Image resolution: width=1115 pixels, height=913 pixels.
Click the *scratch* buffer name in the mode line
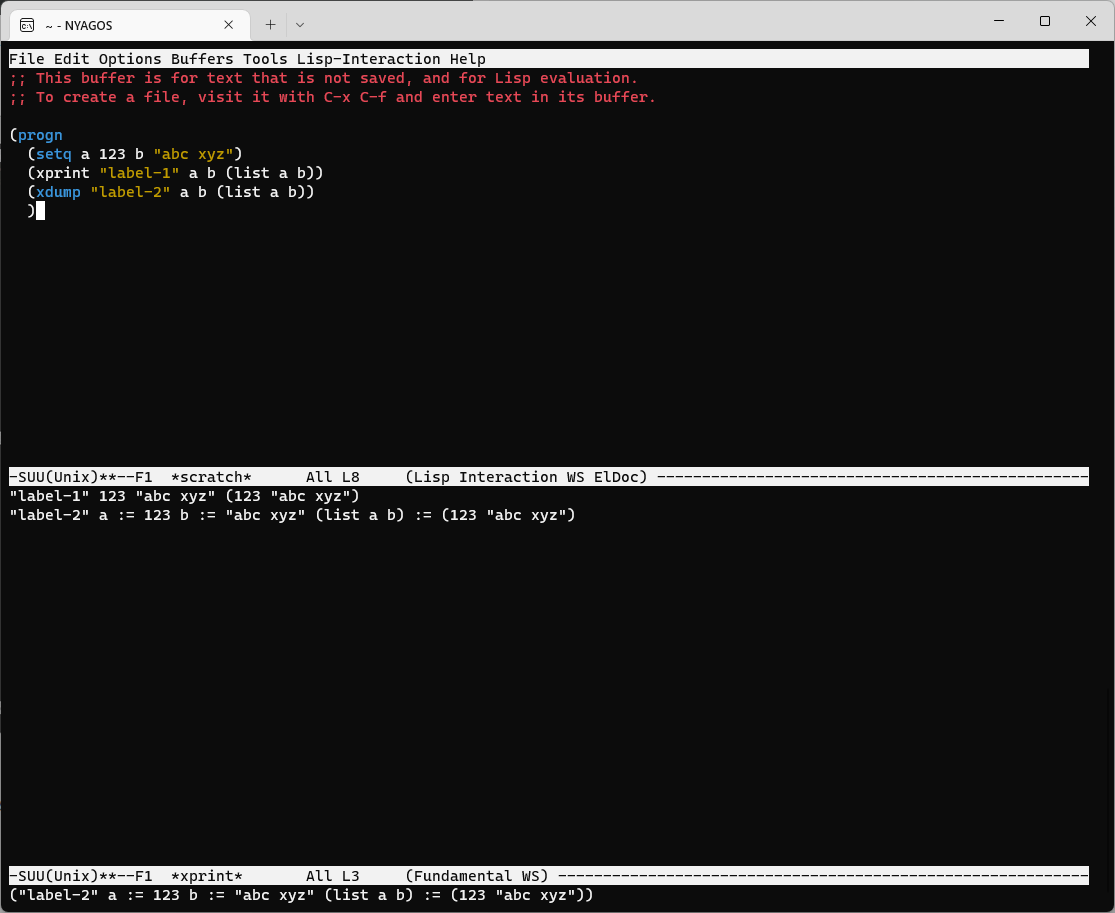(211, 477)
